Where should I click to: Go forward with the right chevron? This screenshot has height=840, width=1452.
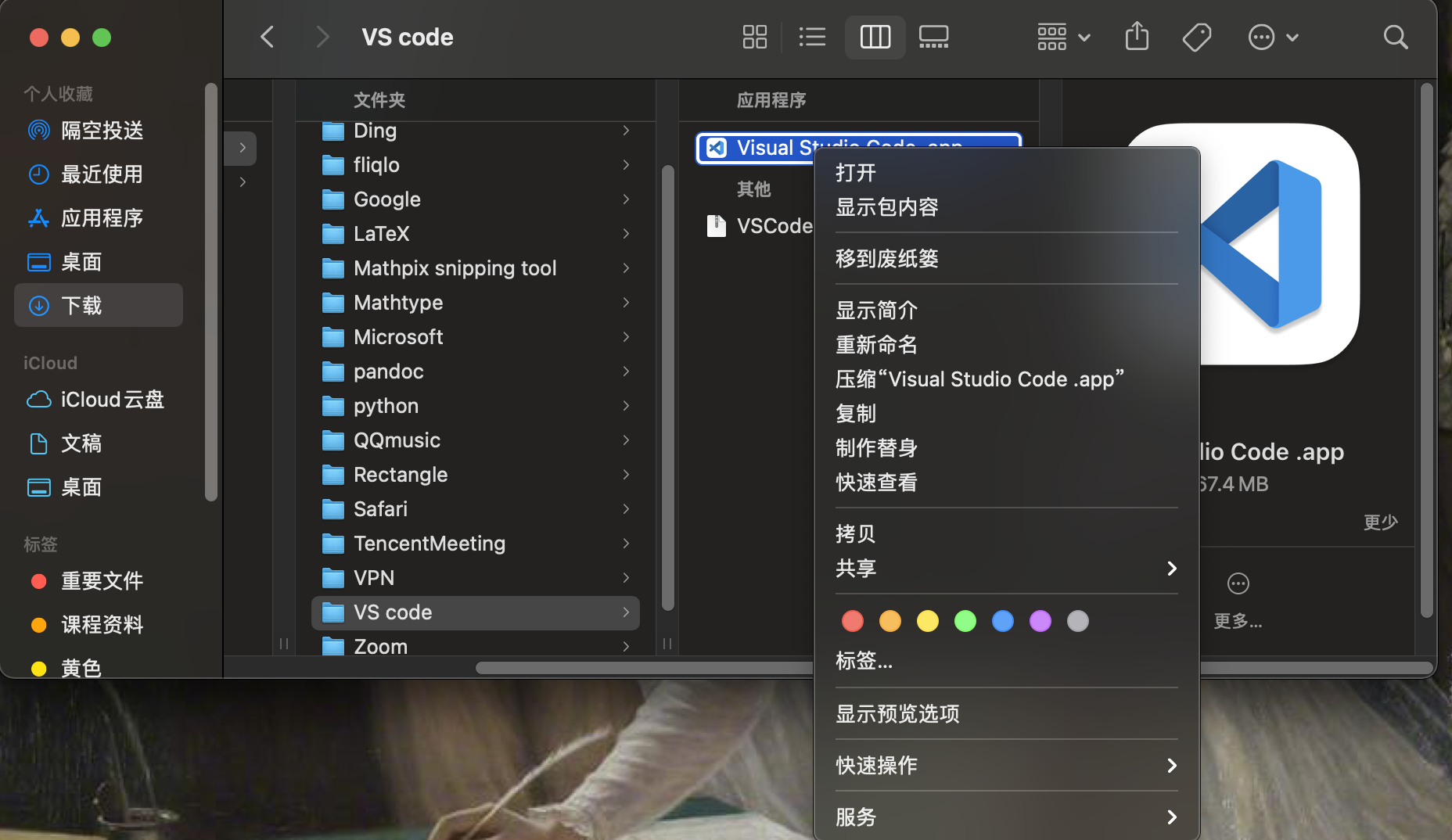click(x=322, y=37)
